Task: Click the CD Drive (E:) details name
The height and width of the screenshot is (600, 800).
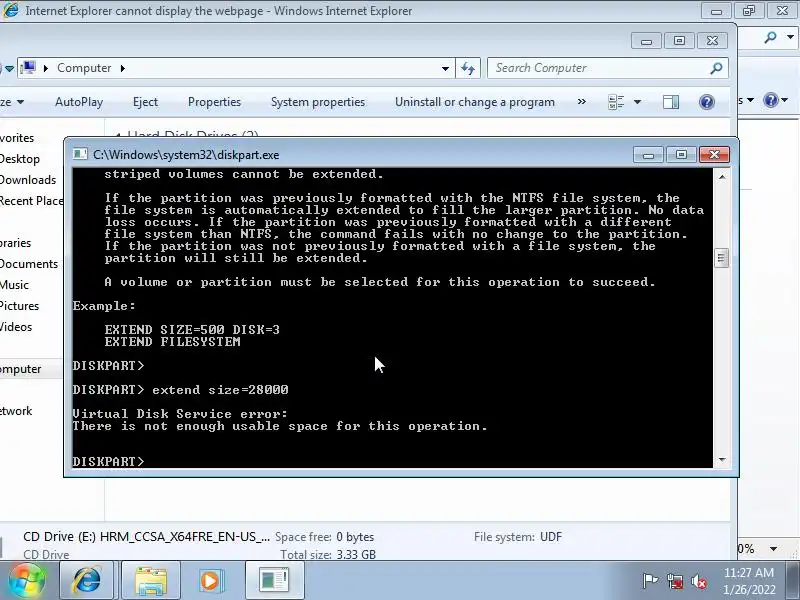Action: point(146,537)
